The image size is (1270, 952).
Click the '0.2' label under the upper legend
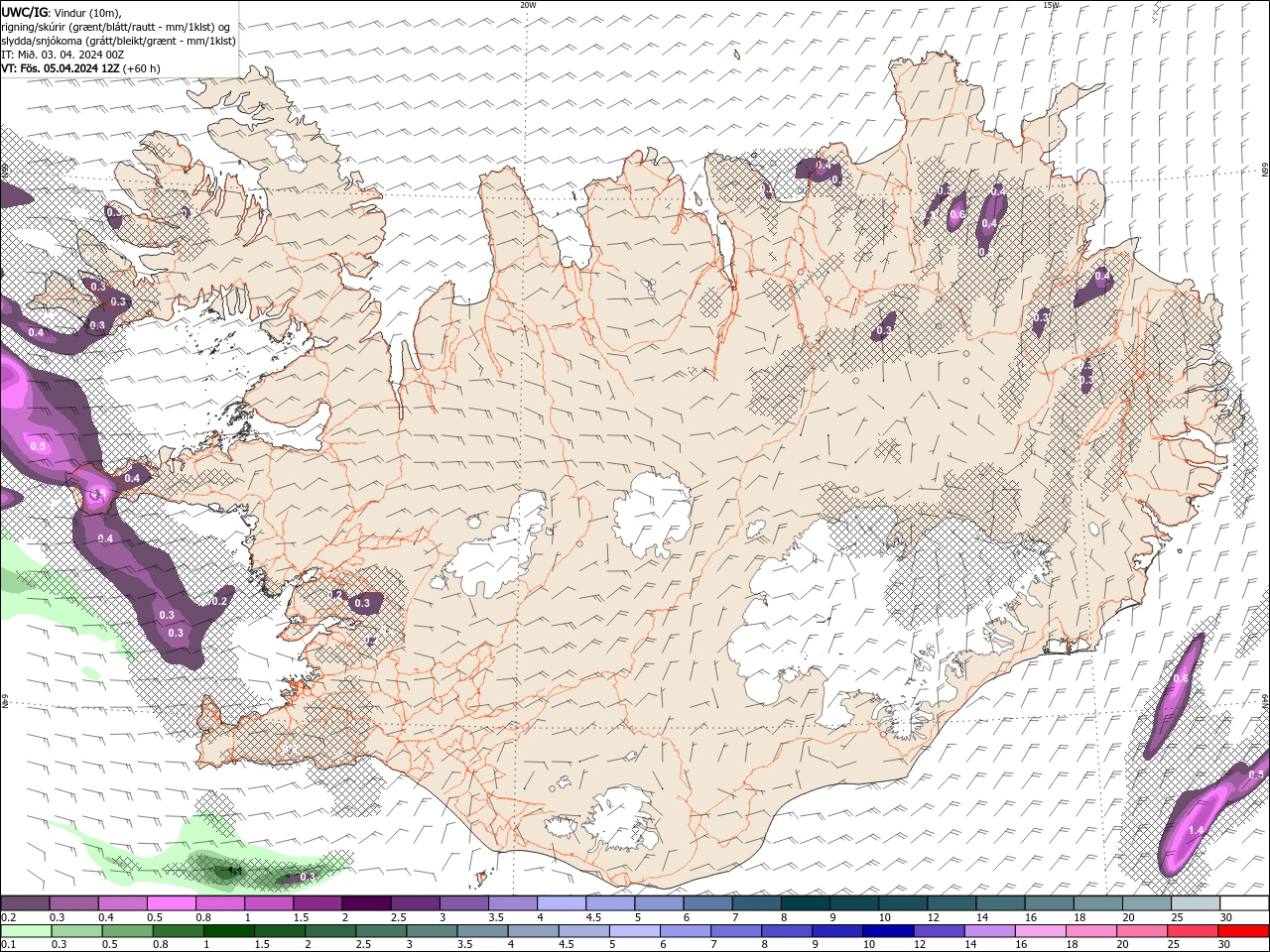click(8, 917)
